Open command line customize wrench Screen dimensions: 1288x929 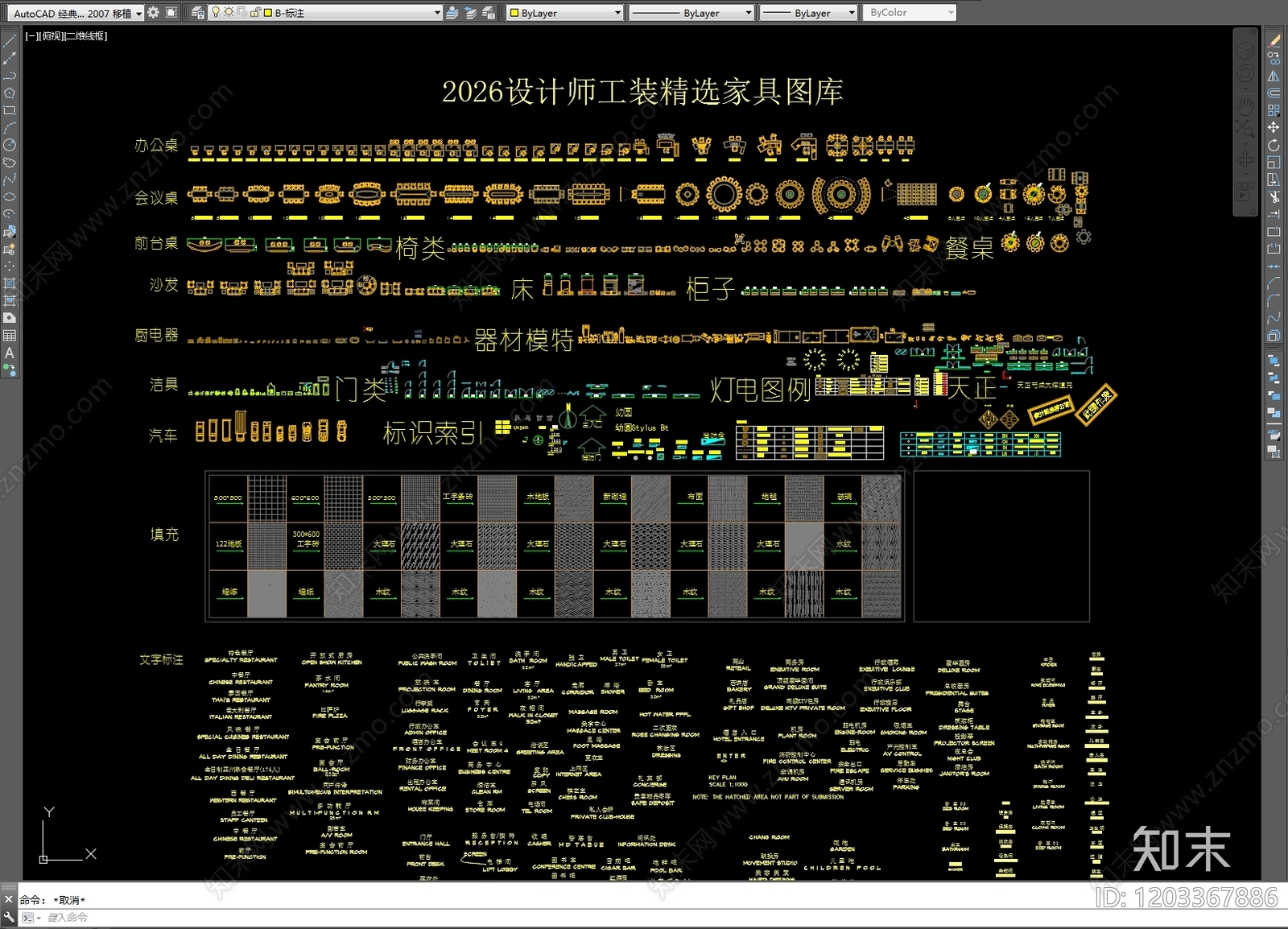[x=9, y=917]
